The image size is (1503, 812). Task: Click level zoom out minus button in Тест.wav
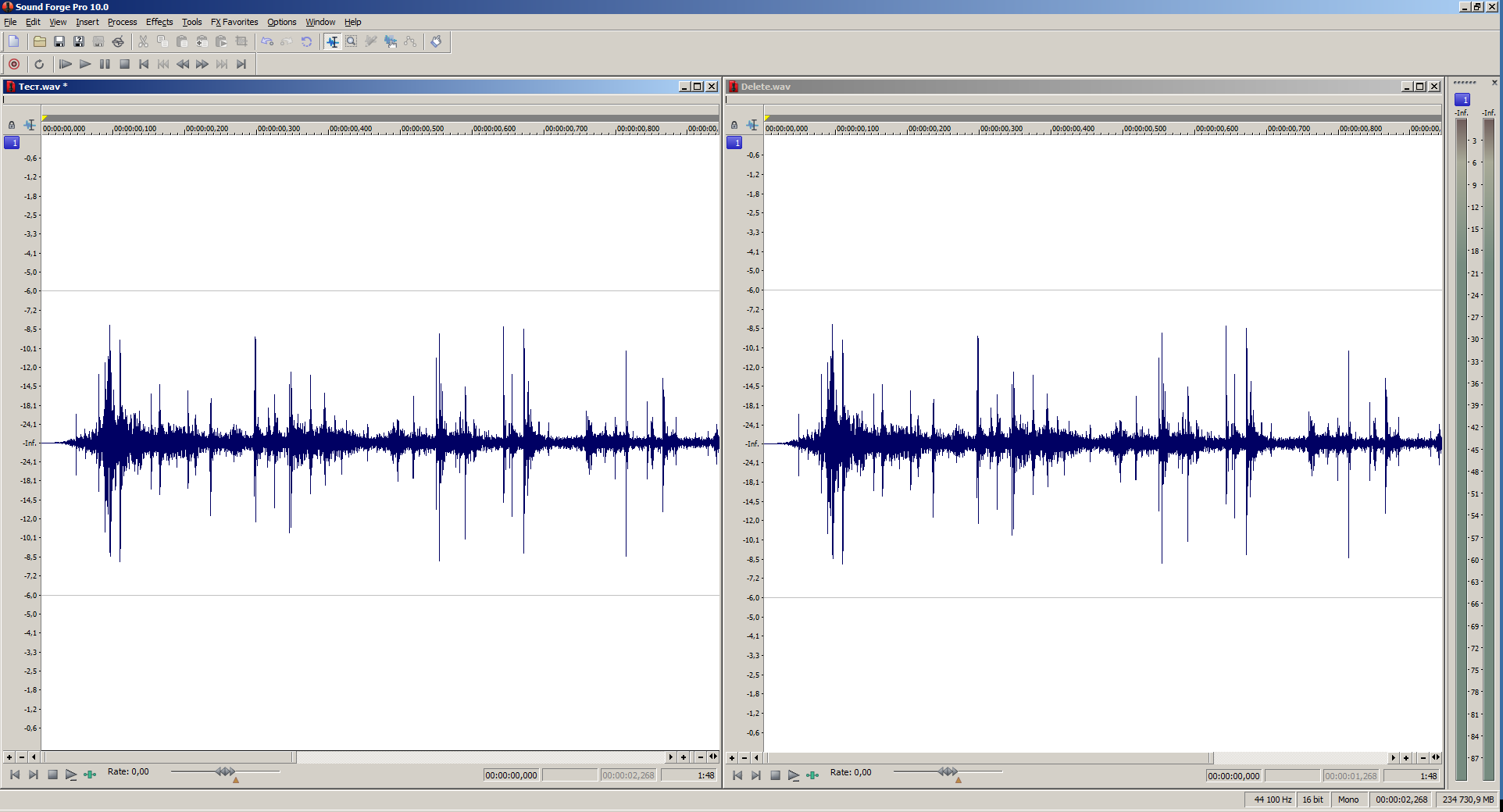click(22, 757)
